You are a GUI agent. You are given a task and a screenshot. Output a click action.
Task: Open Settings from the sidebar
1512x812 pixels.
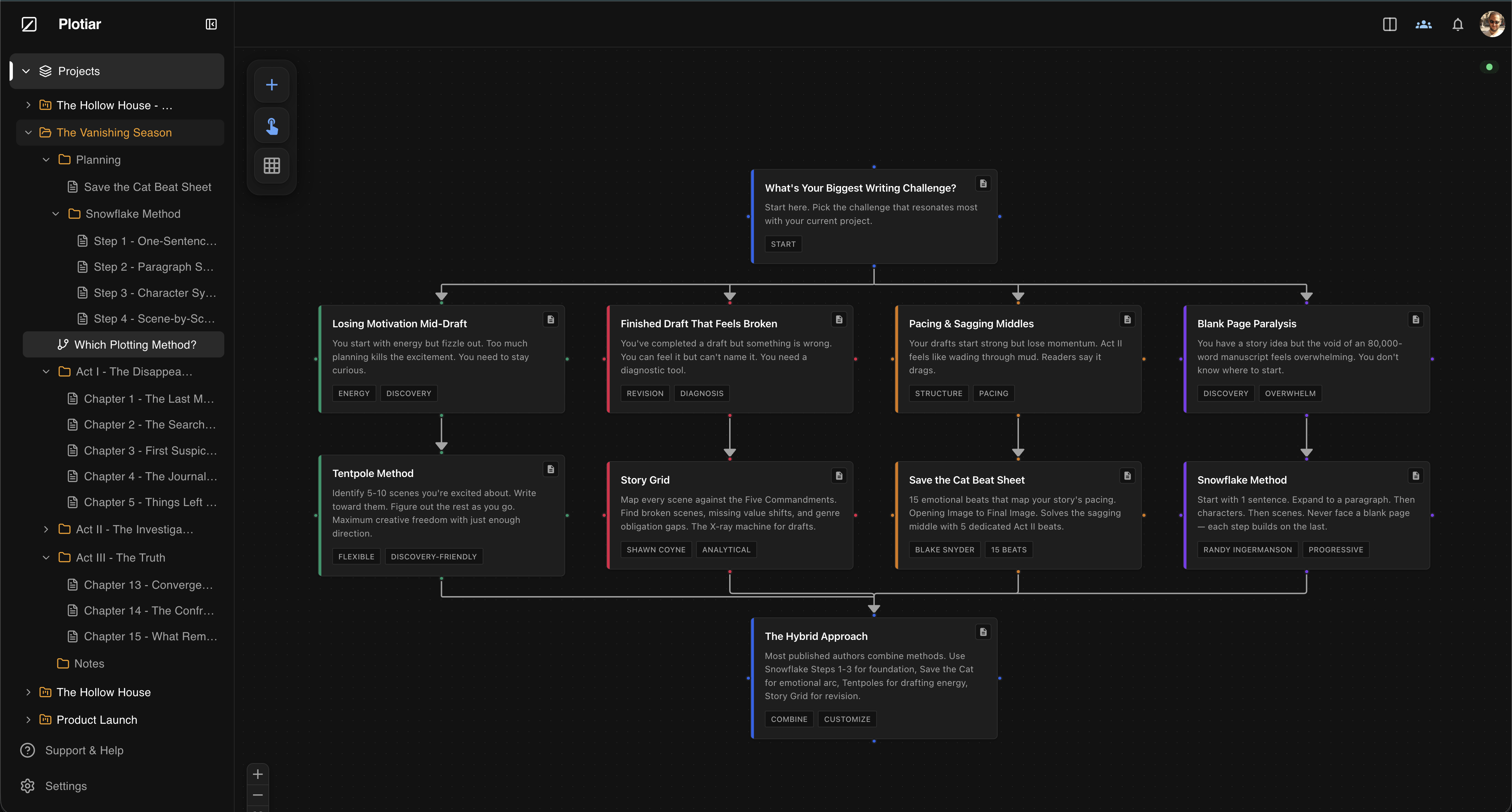click(65, 786)
